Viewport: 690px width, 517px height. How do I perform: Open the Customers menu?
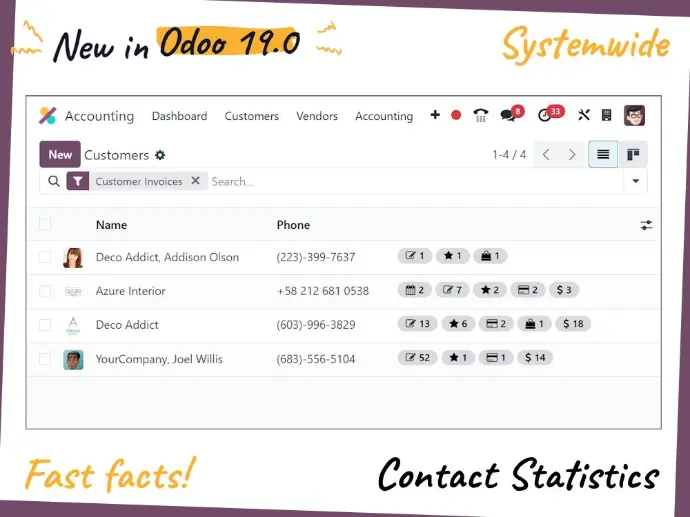252,116
